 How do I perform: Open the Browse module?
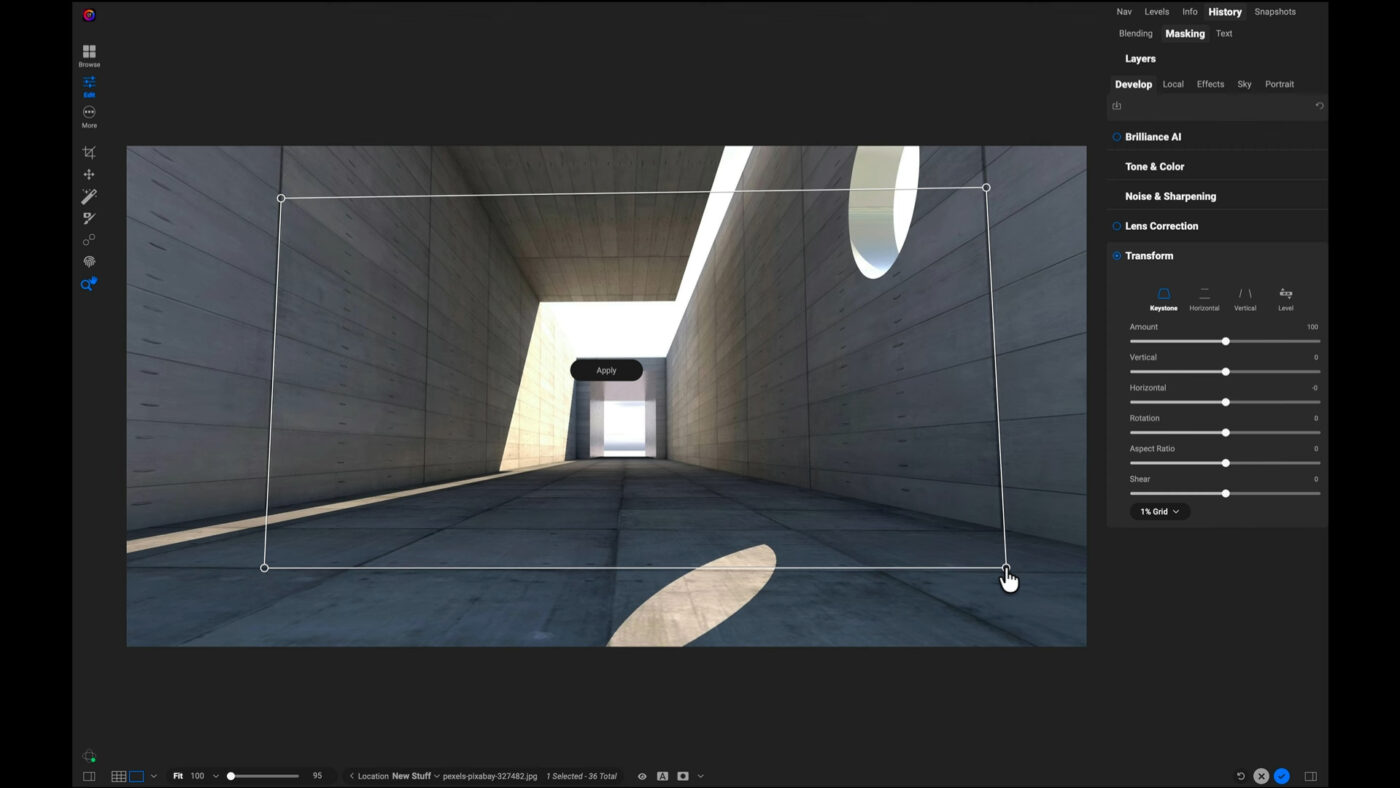(89, 55)
